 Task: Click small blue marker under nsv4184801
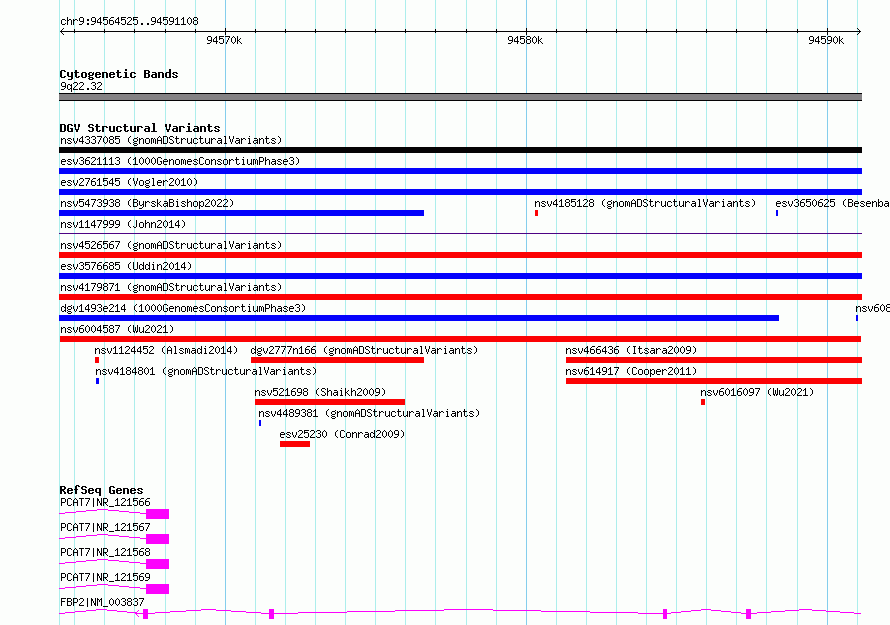[98, 381]
